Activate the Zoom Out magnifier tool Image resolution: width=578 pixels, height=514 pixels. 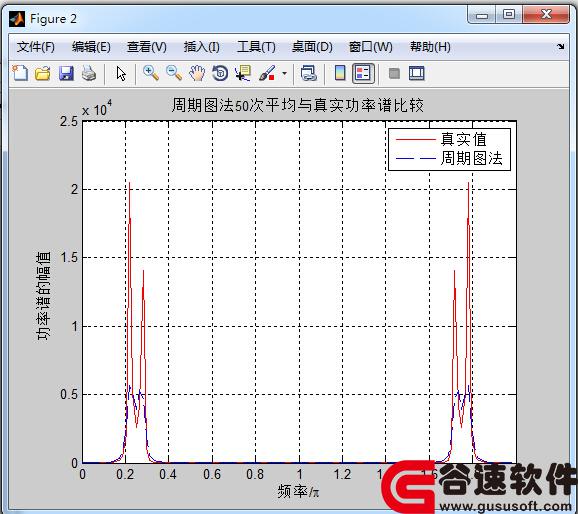click(x=174, y=73)
